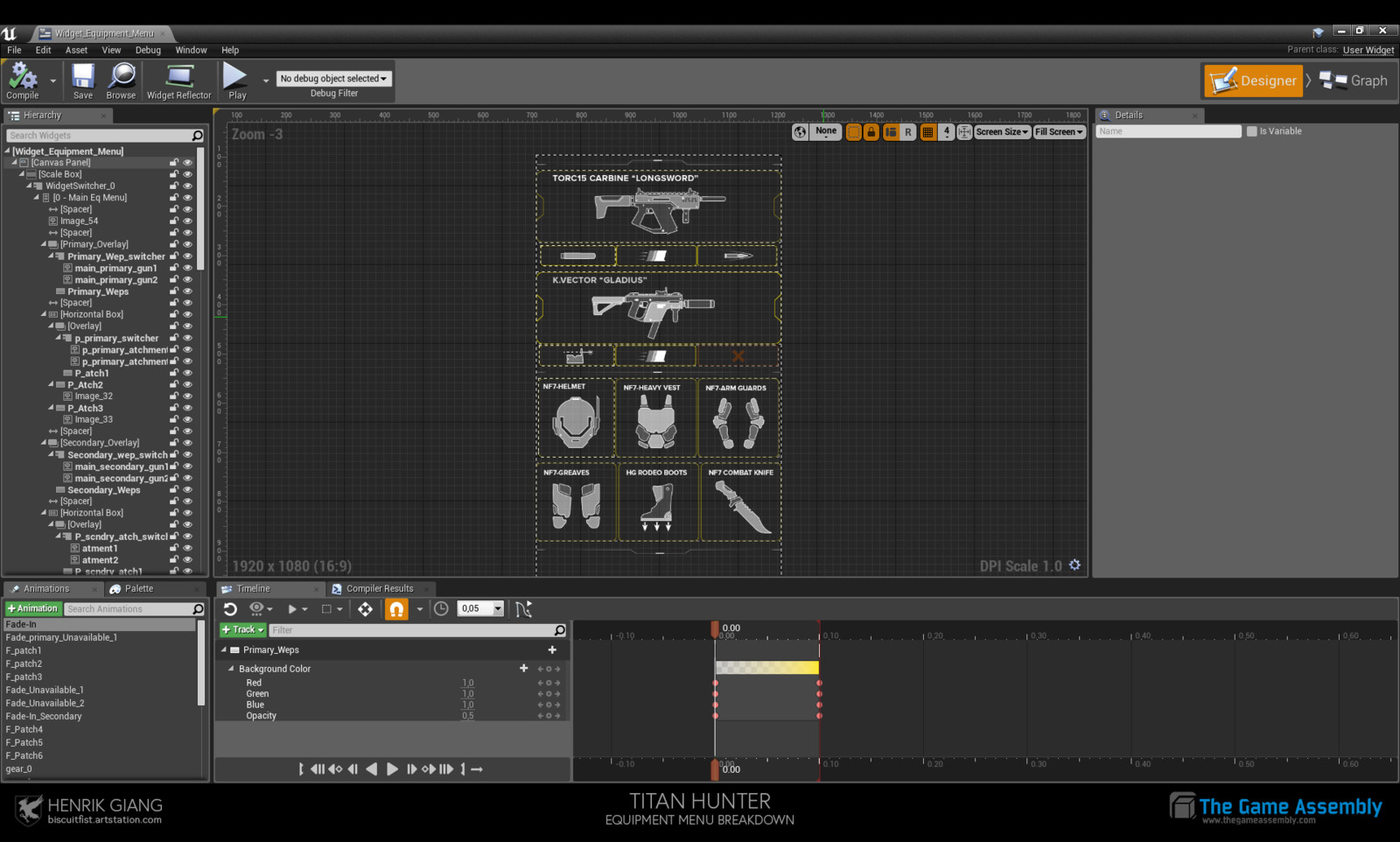Collapse the WidgetSwitcher_0 tree node
This screenshot has width=1400, height=842.
click(x=29, y=186)
